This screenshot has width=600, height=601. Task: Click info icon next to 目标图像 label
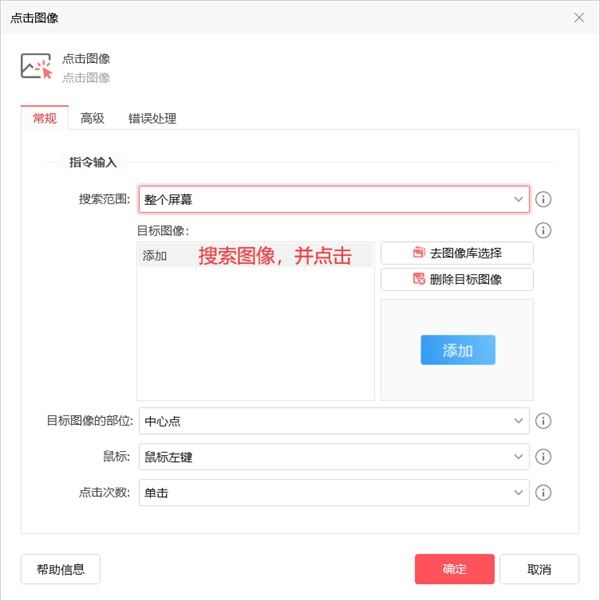coord(543,230)
